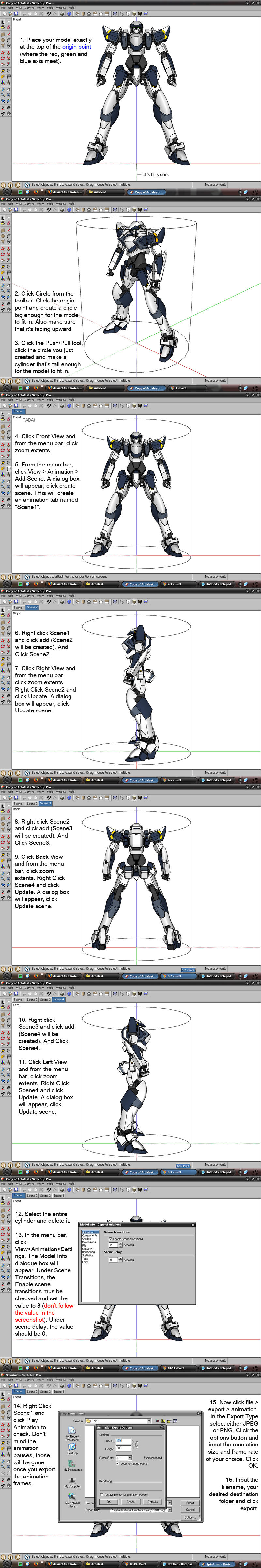The height and width of the screenshot is (1568, 261).
Task: Open the Tools menu in SpinAnim window
Action: (50, 1380)
